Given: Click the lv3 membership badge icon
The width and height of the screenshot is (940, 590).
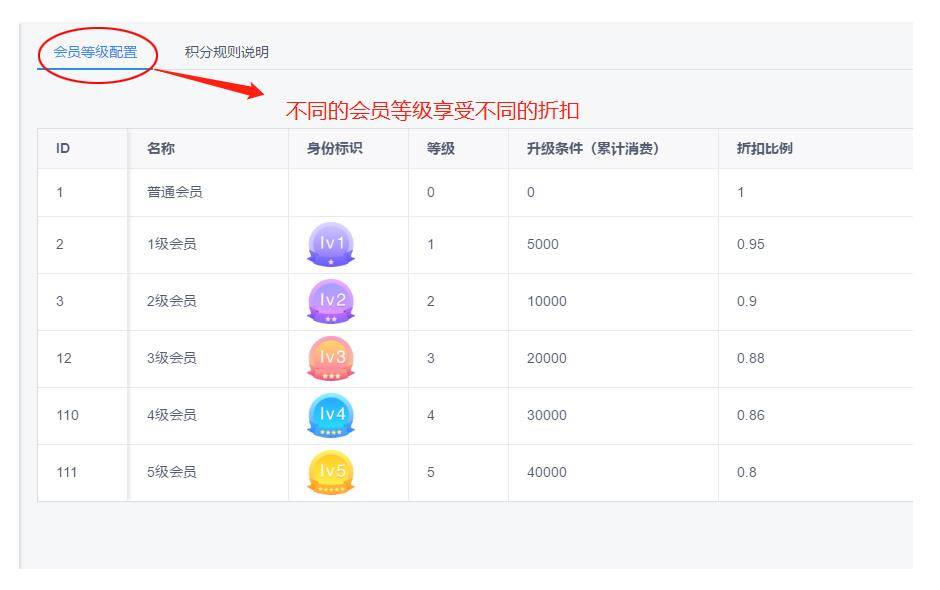Looking at the screenshot, I should pos(331,359).
